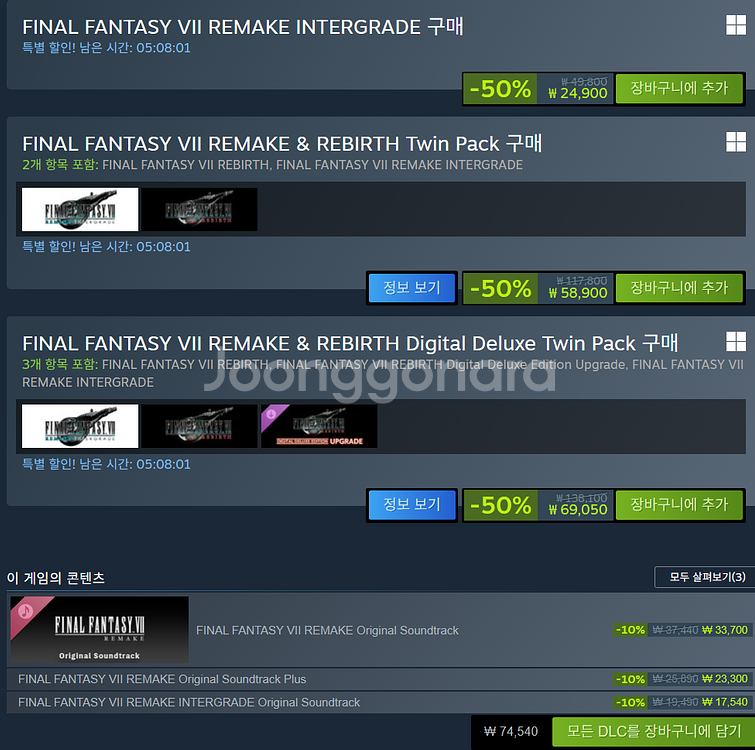755x750 pixels.
Task: Click the ₩24,900 discounted price block
Action: point(575,89)
